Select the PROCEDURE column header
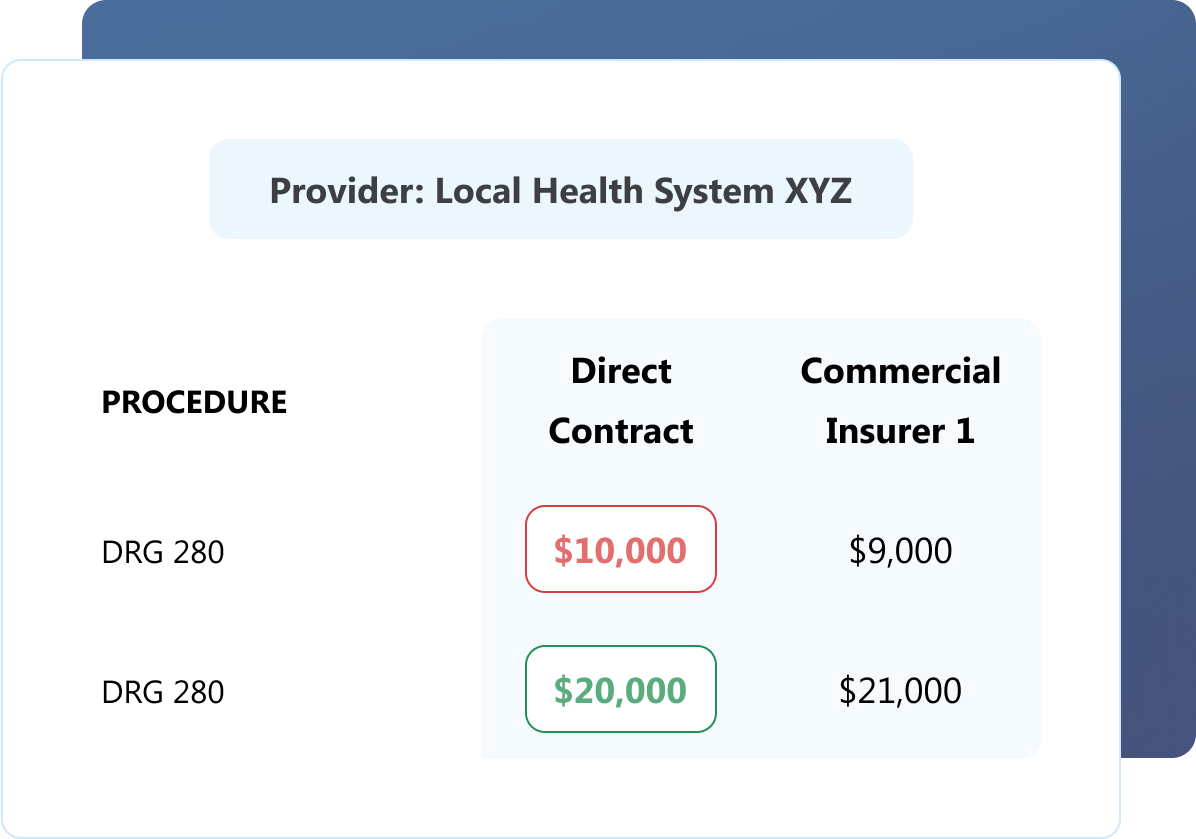 coord(194,402)
